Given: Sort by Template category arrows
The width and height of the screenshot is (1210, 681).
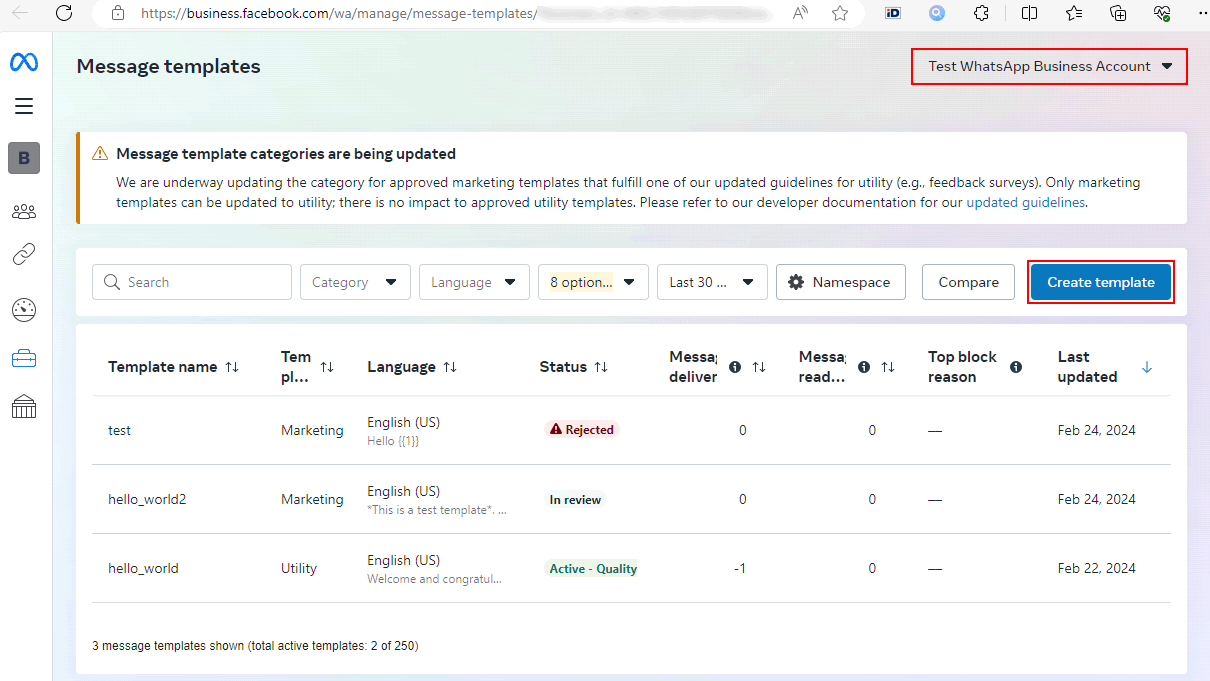Looking at the screenshot, I should pos(327,367).
